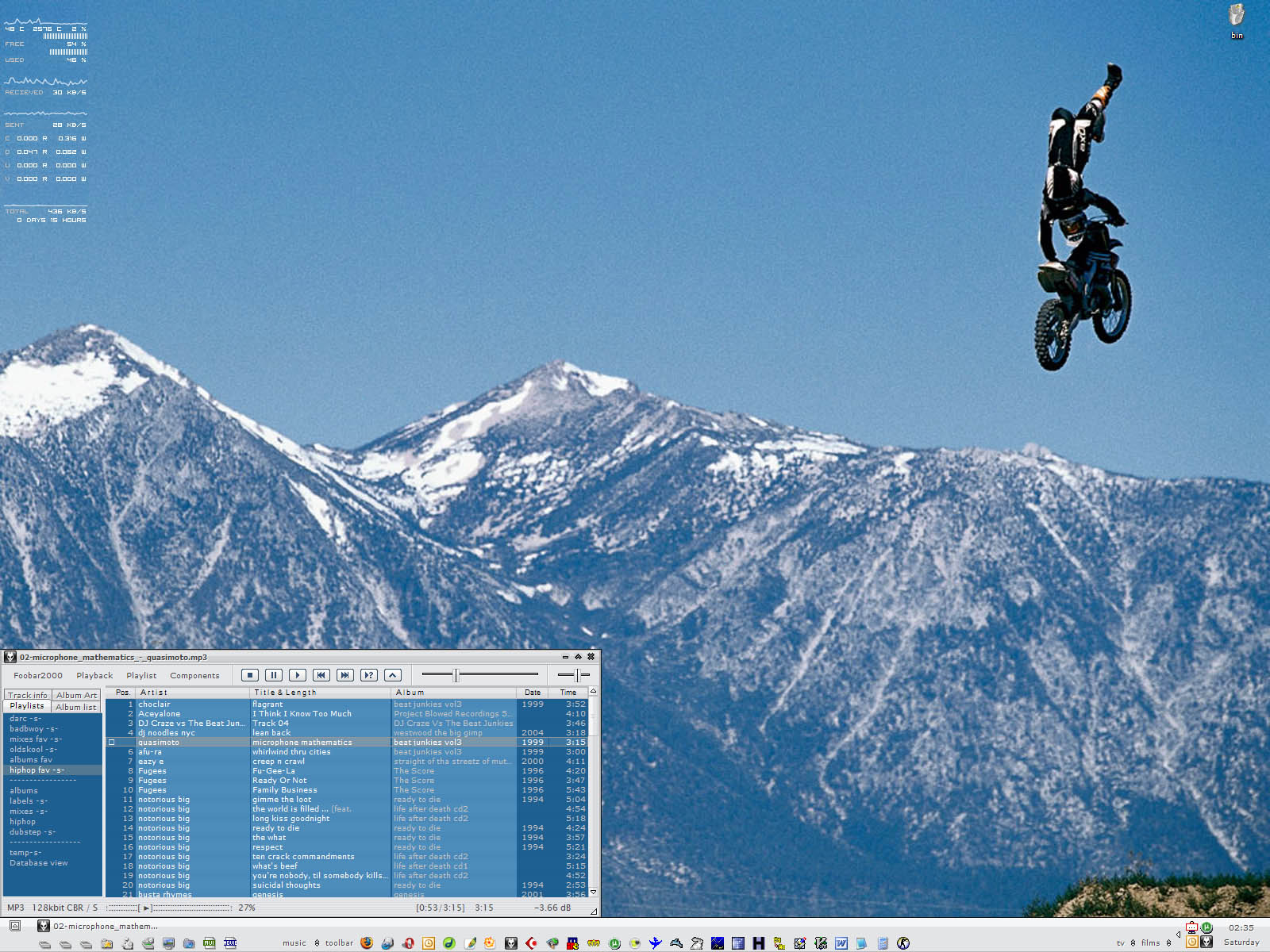Click the up-arrow toolbar button
Viewport: 1270px width, 952px height.
coord(392,675)
